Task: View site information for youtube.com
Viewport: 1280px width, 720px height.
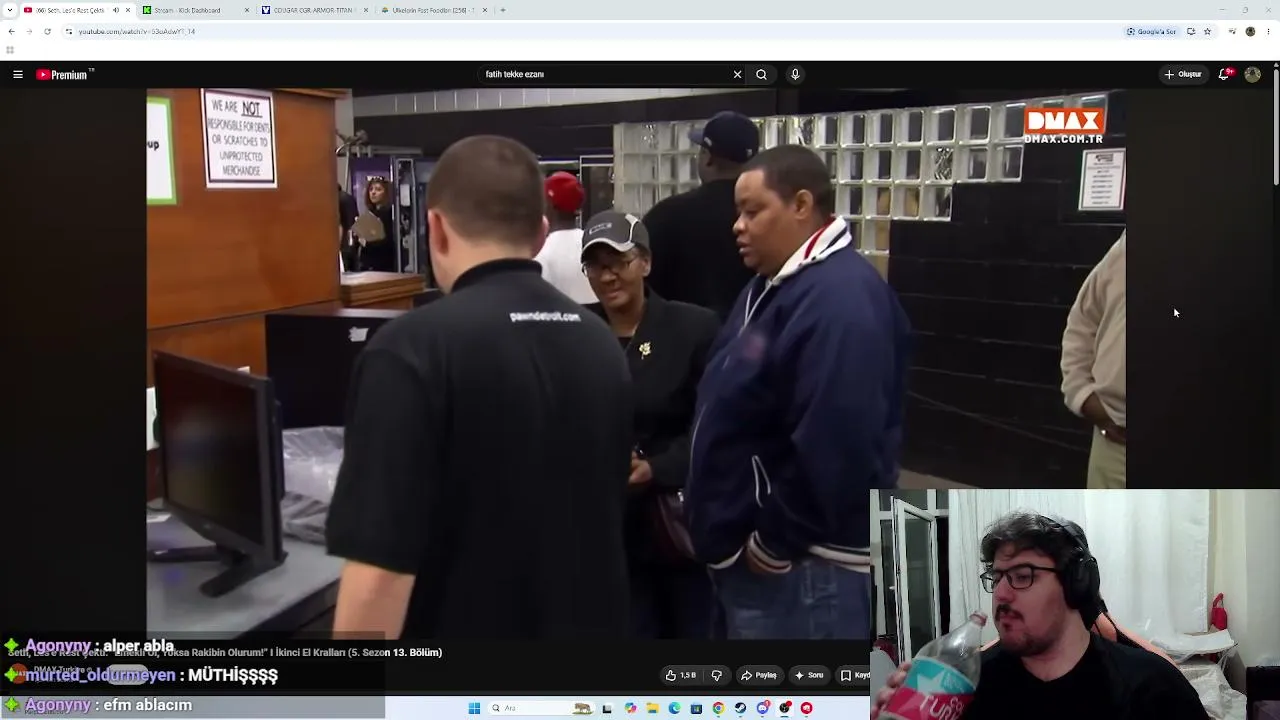Action: [x=69, y=31]
